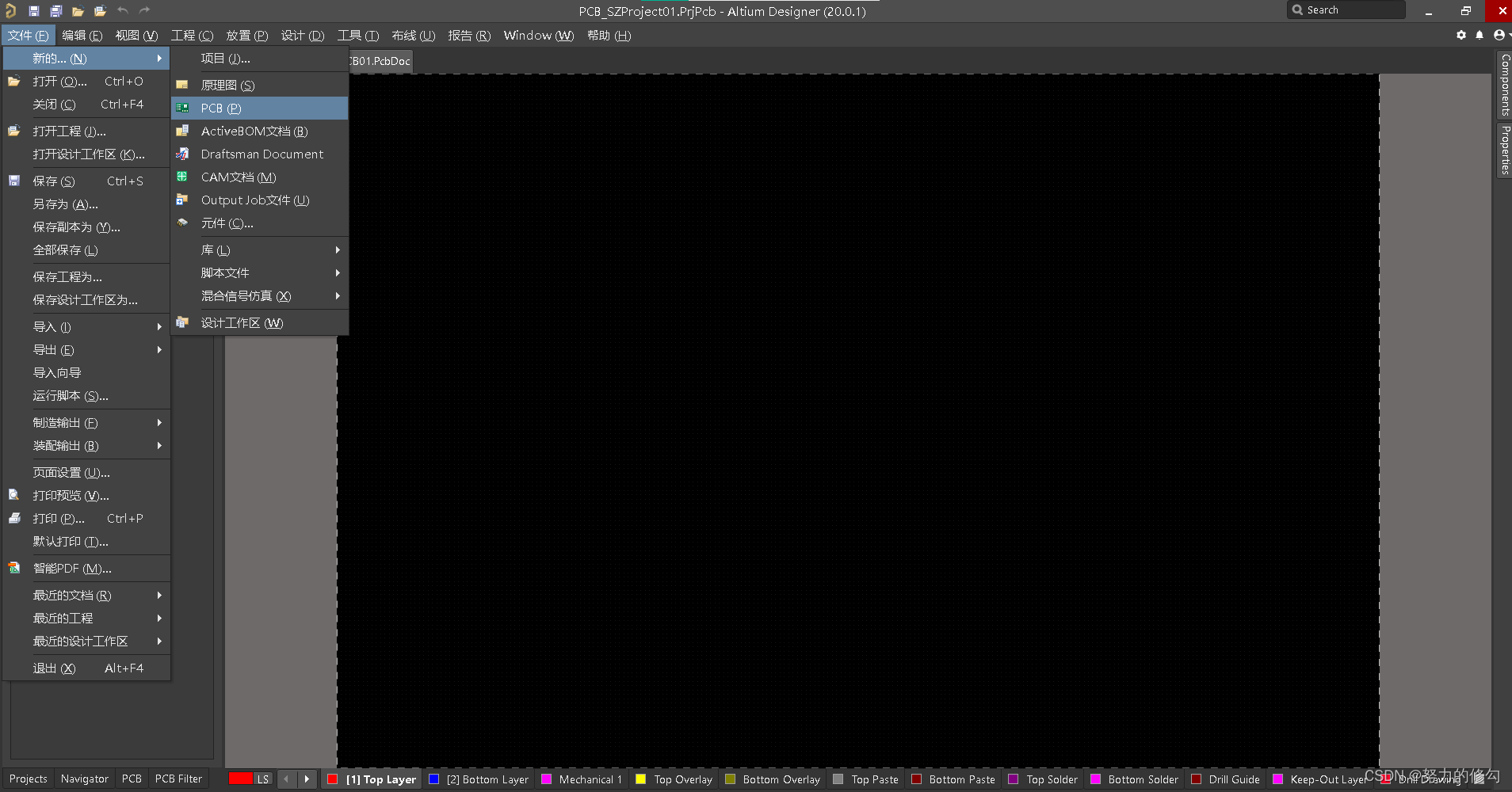Click Bottom Layer blue color swatch
The image size is (1512, 792).
pos(433,779)
